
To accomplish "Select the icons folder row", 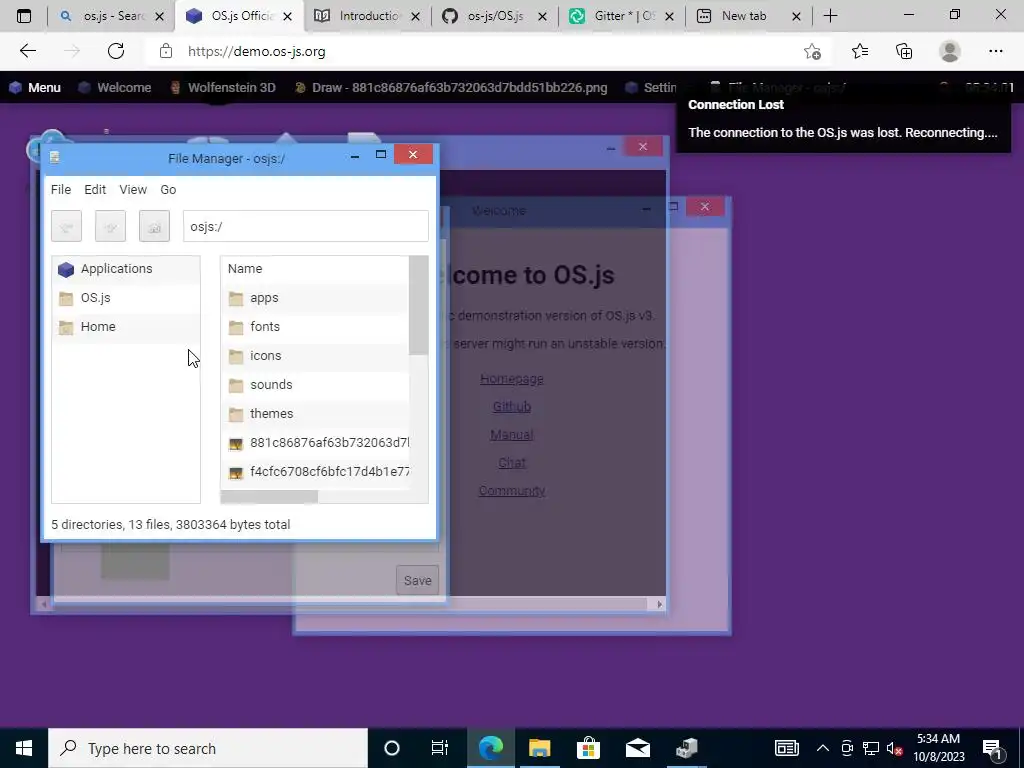I will [315, 356].
